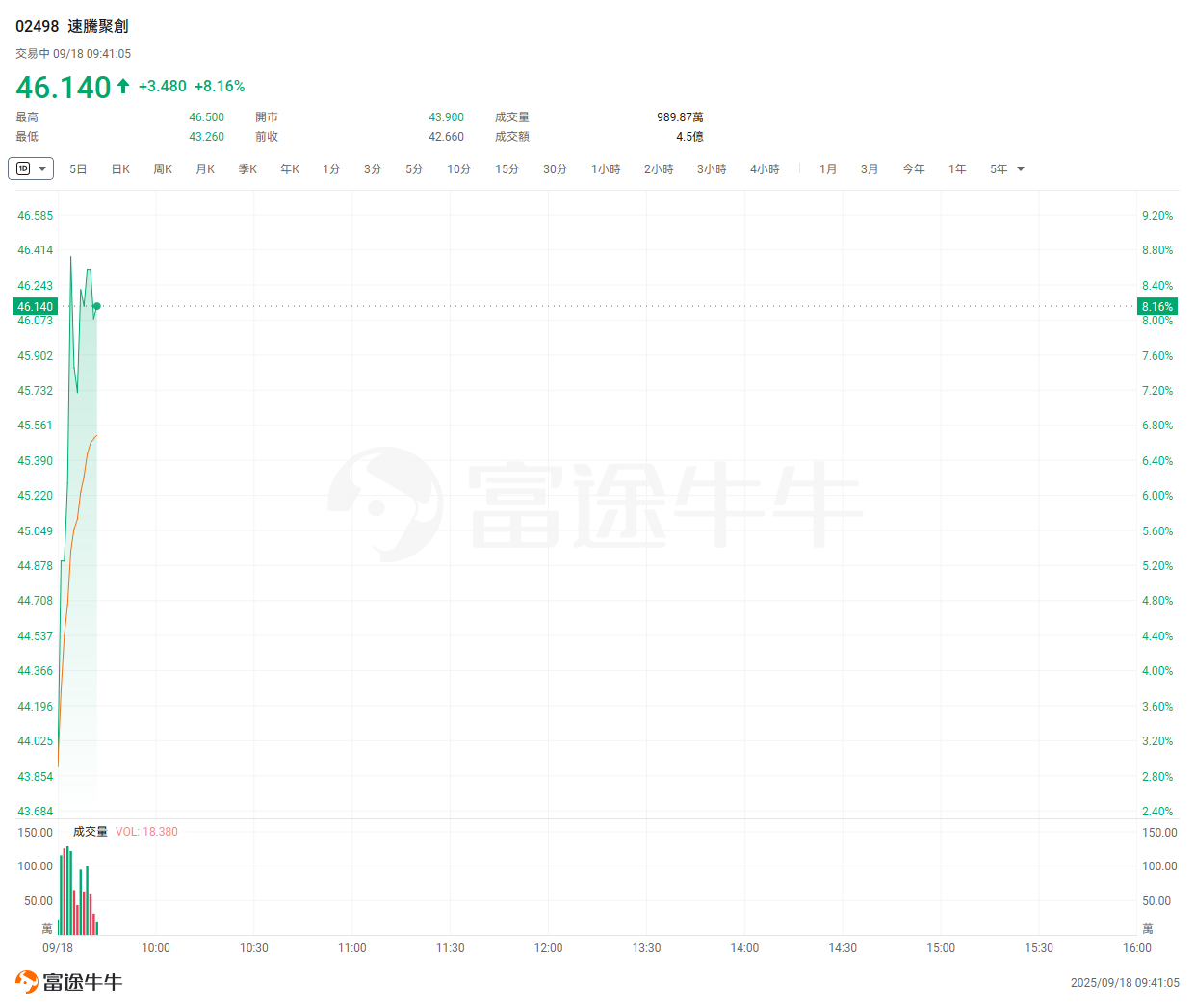
Task: Click the 成交量 value 989.87萬
Action: [680, 117]
